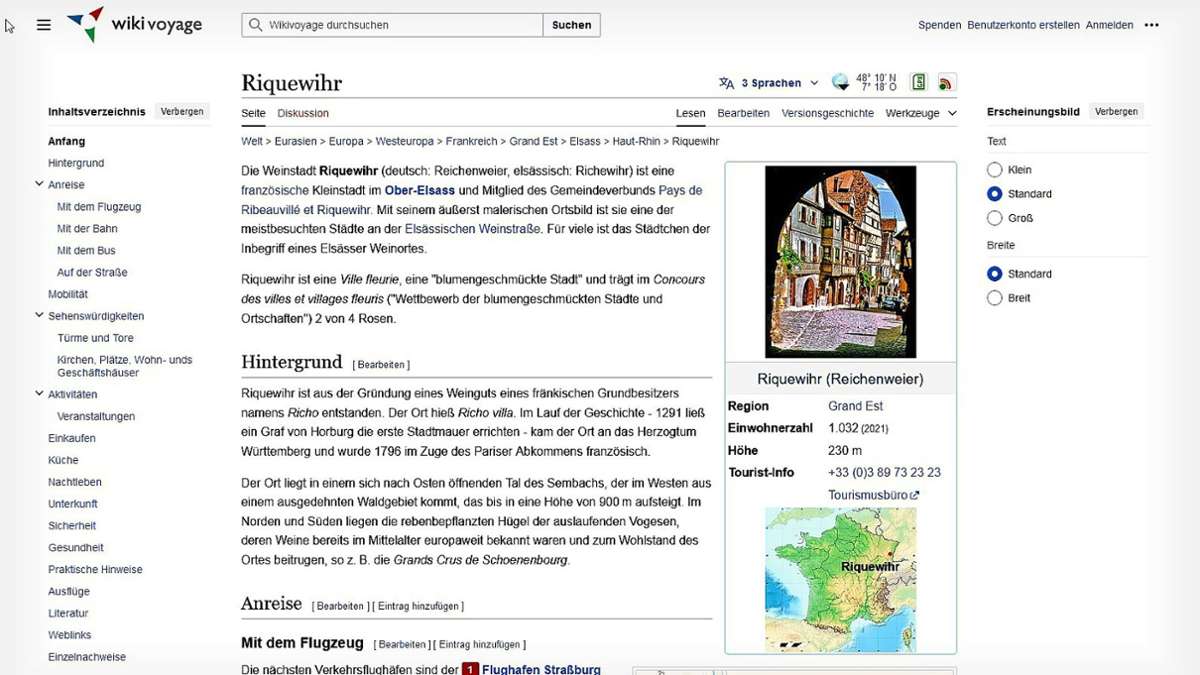Go to the Wikivoyage logo homepage
The width and height of the screenshot is (1200, 675).
tap(134, 25)
